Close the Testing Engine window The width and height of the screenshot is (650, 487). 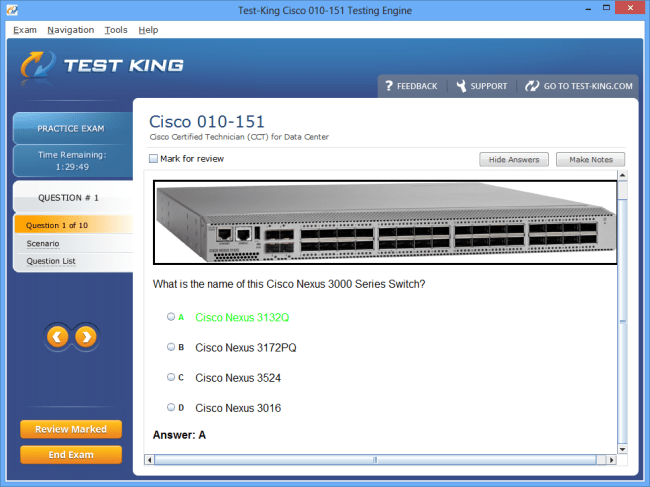[x=630, y=8]
